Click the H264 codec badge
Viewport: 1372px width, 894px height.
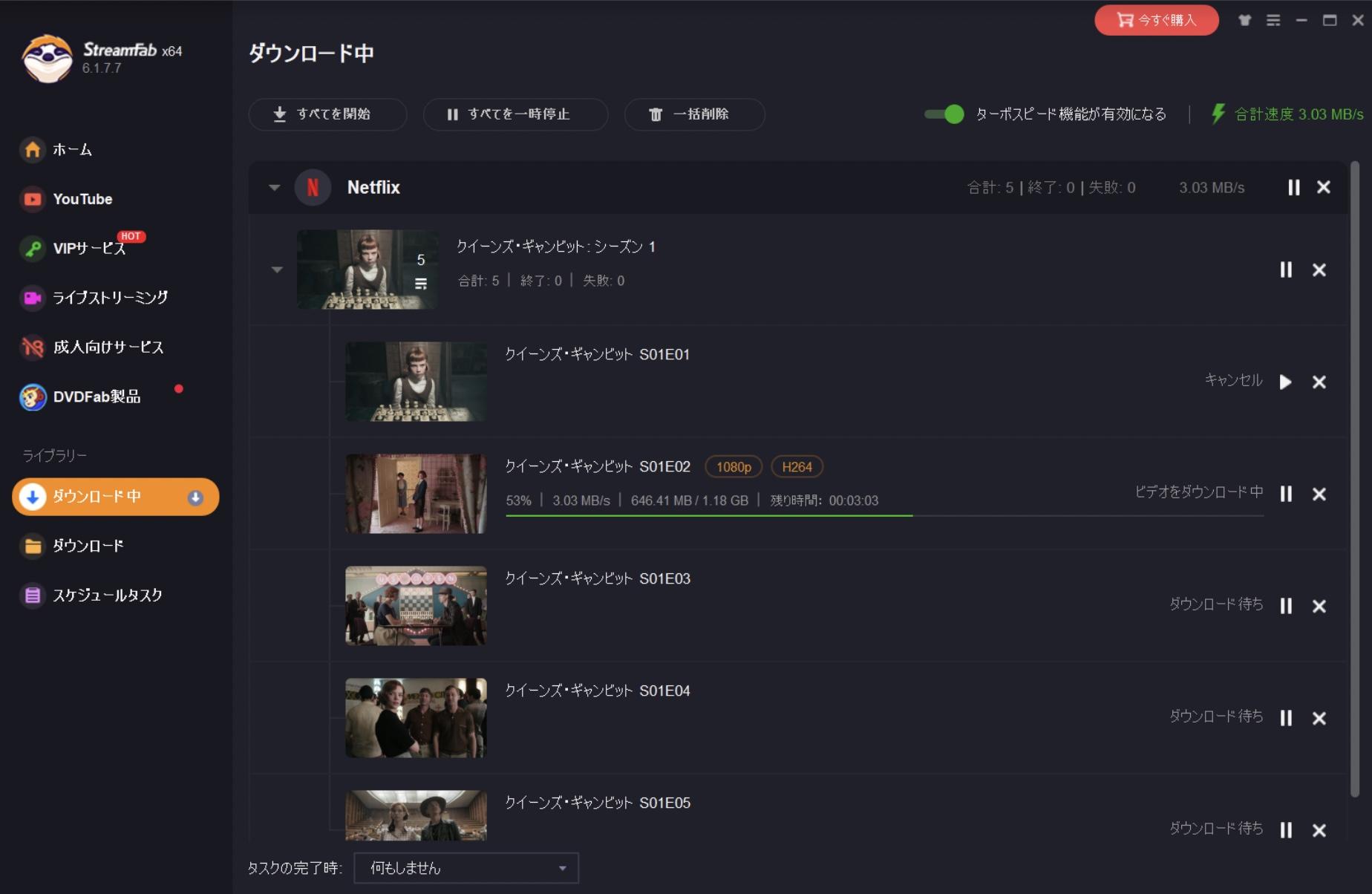(x=797, y=467)
